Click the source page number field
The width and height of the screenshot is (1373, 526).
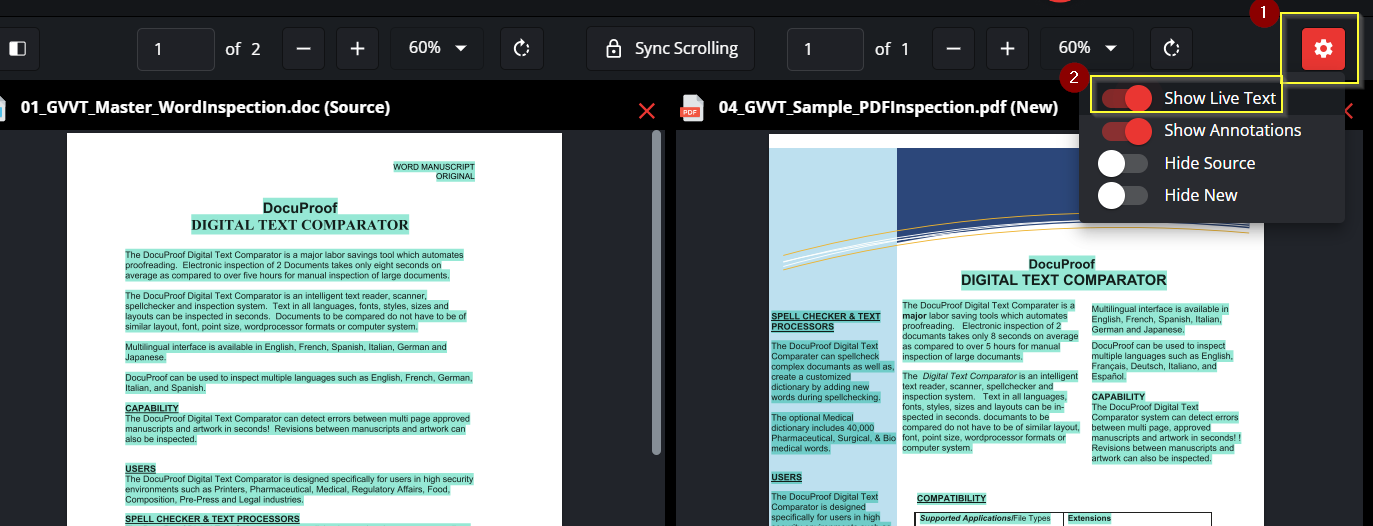pos(176,49)
